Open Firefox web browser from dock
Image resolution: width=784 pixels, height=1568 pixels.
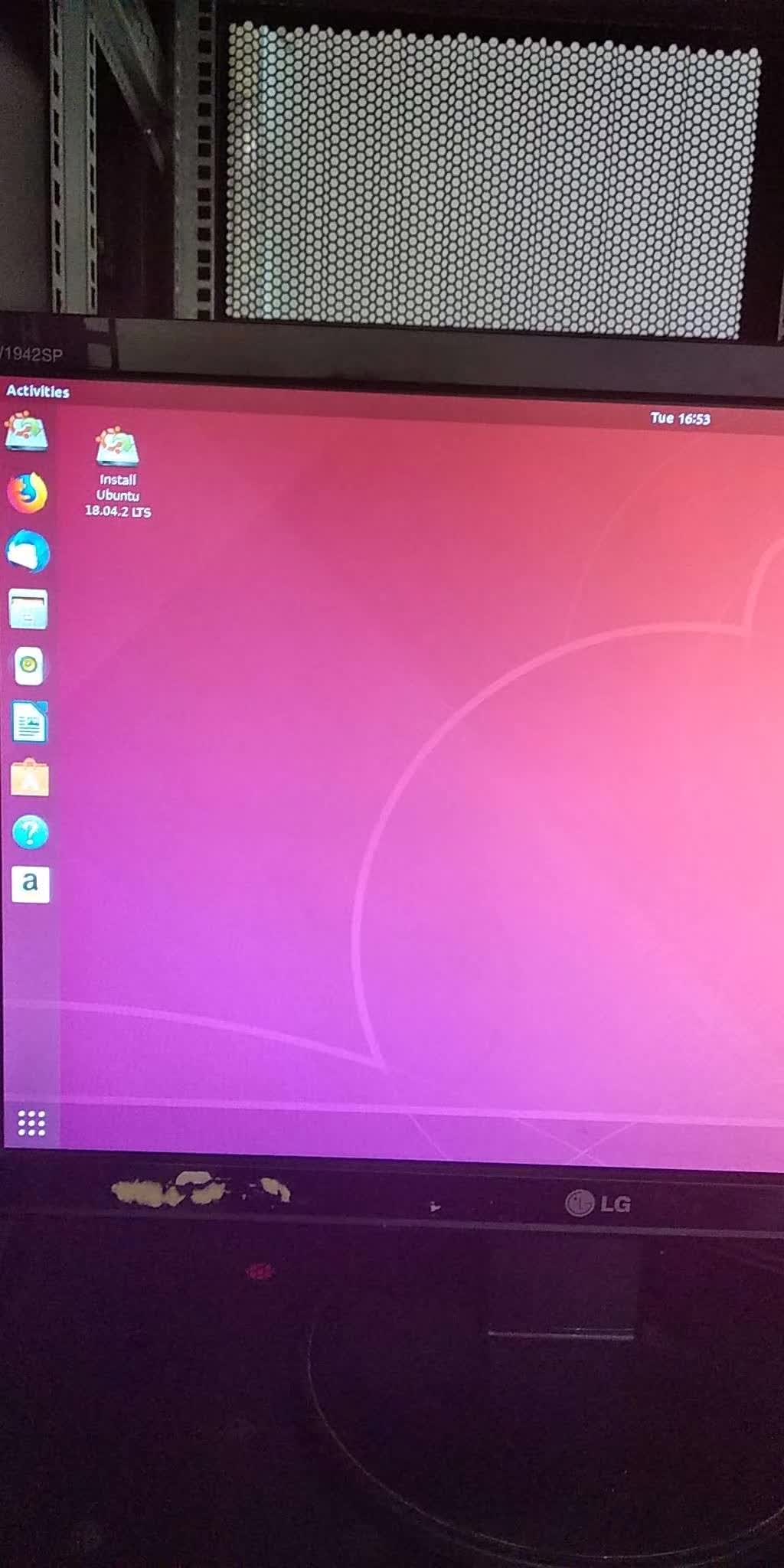(28, 492)
